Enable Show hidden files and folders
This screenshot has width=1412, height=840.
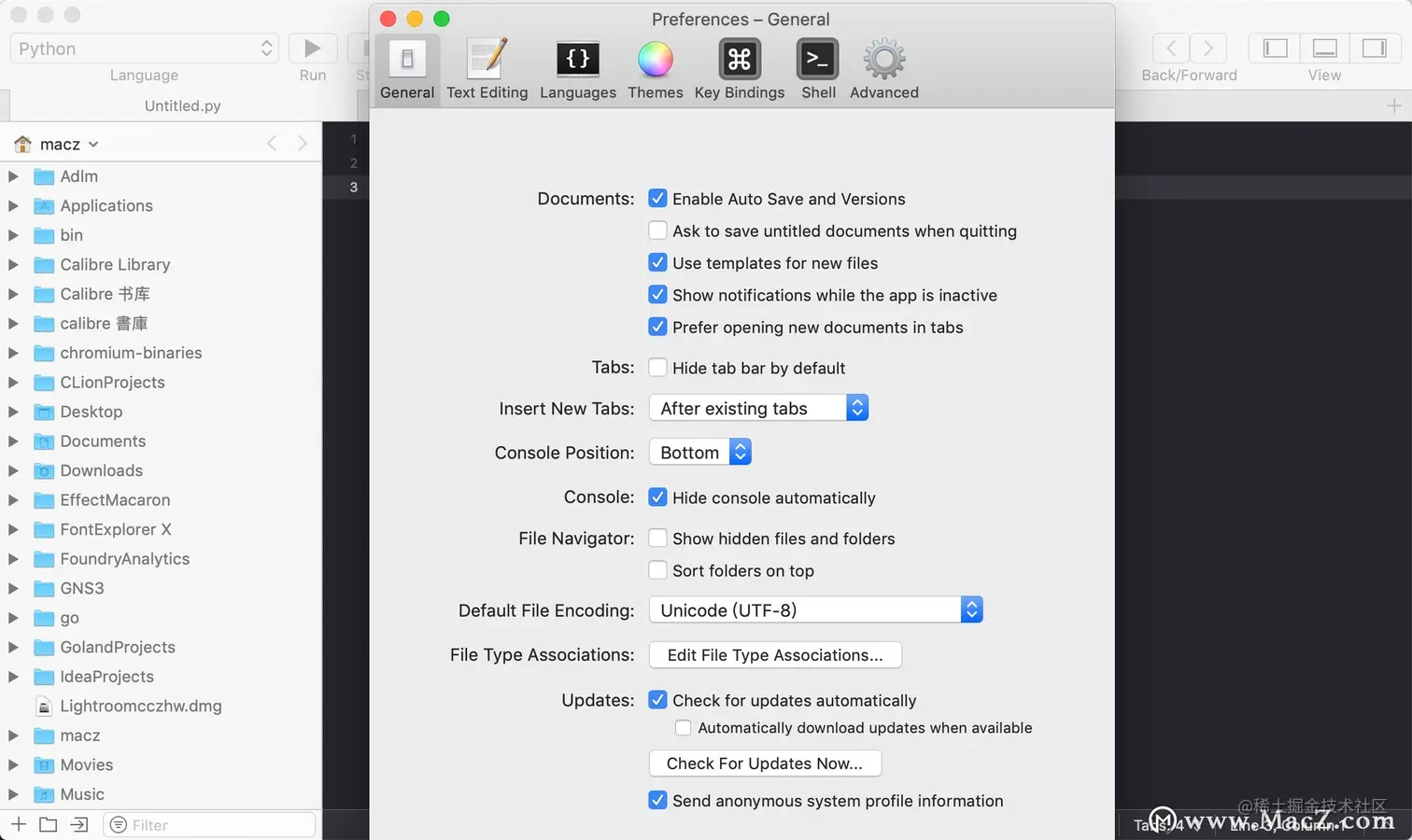658,538
